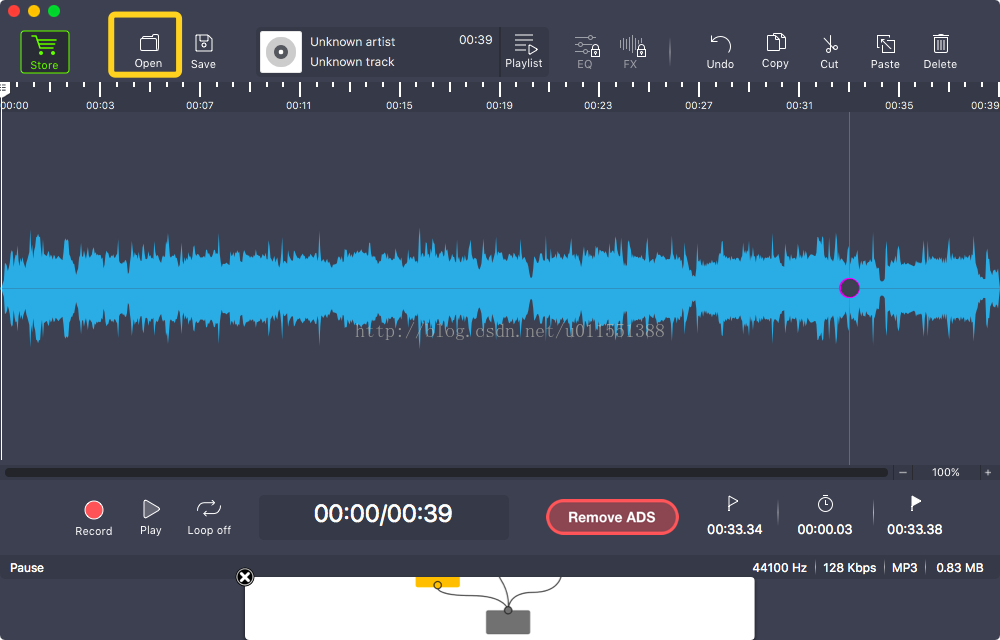Open the Store with the cart icon
Image resolution: width=1000 pixels, height=640 pixels.
point(45,52)
